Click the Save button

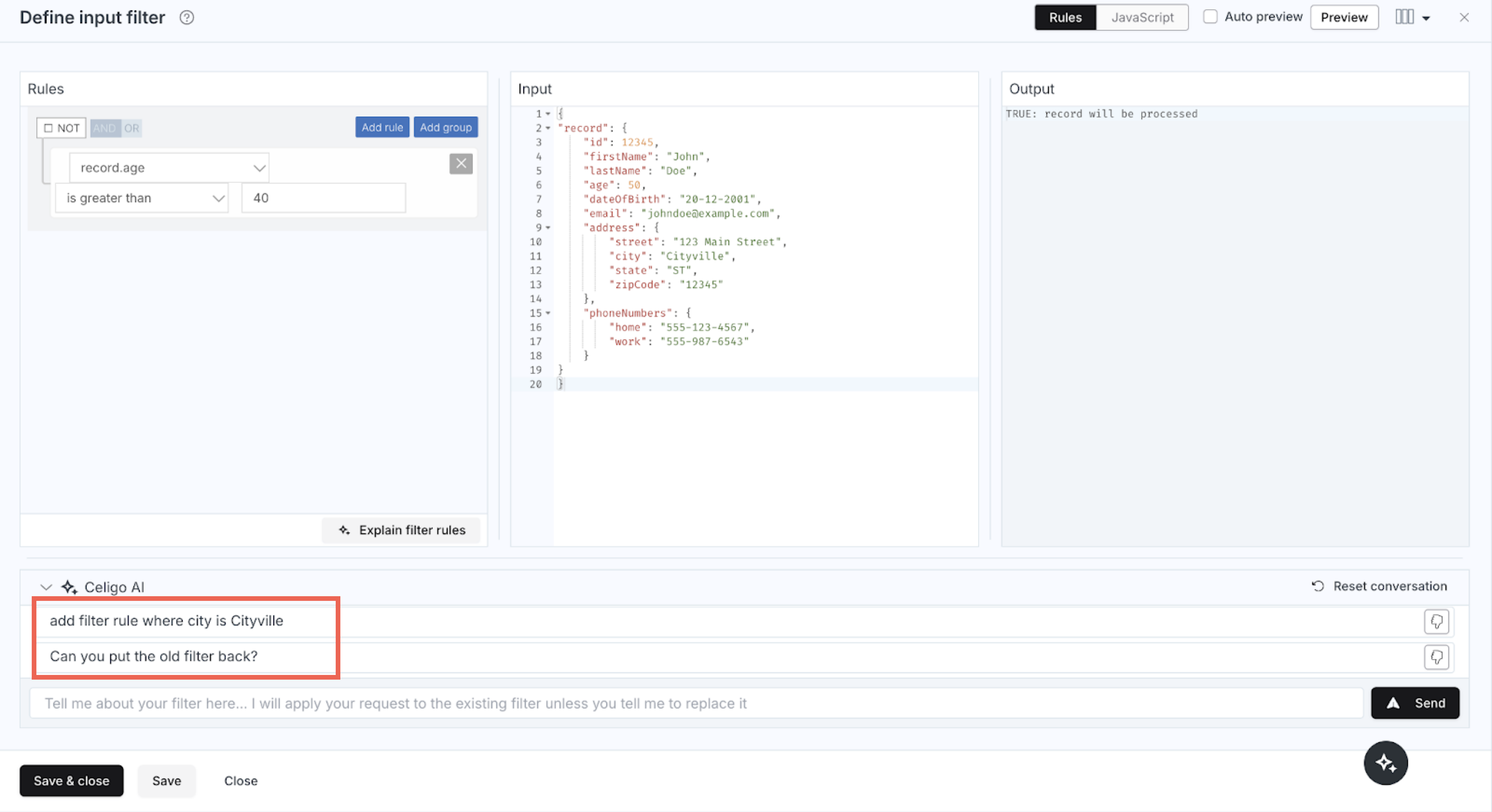coord(167,781)
